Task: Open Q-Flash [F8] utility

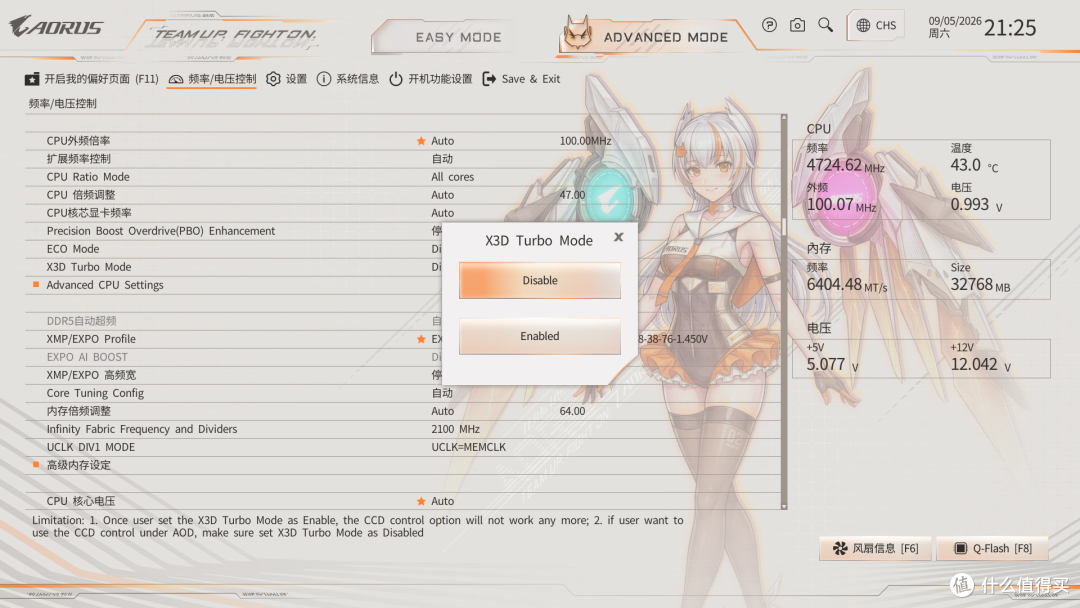Action: [x=993, y=548]
